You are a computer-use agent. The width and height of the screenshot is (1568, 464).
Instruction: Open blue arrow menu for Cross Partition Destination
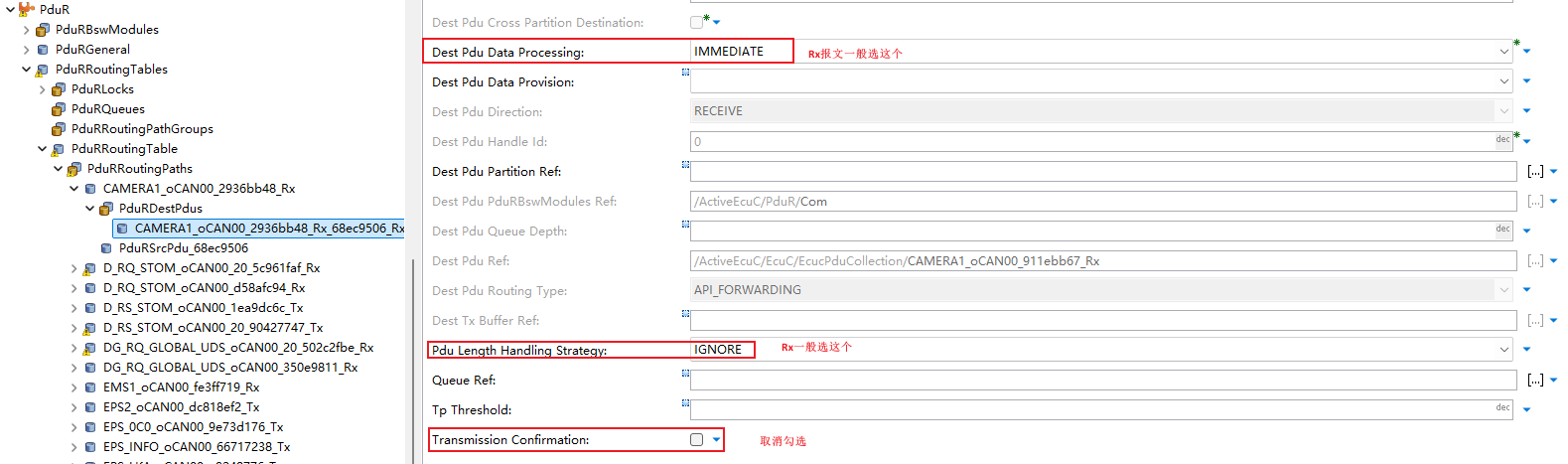[716, 22]
